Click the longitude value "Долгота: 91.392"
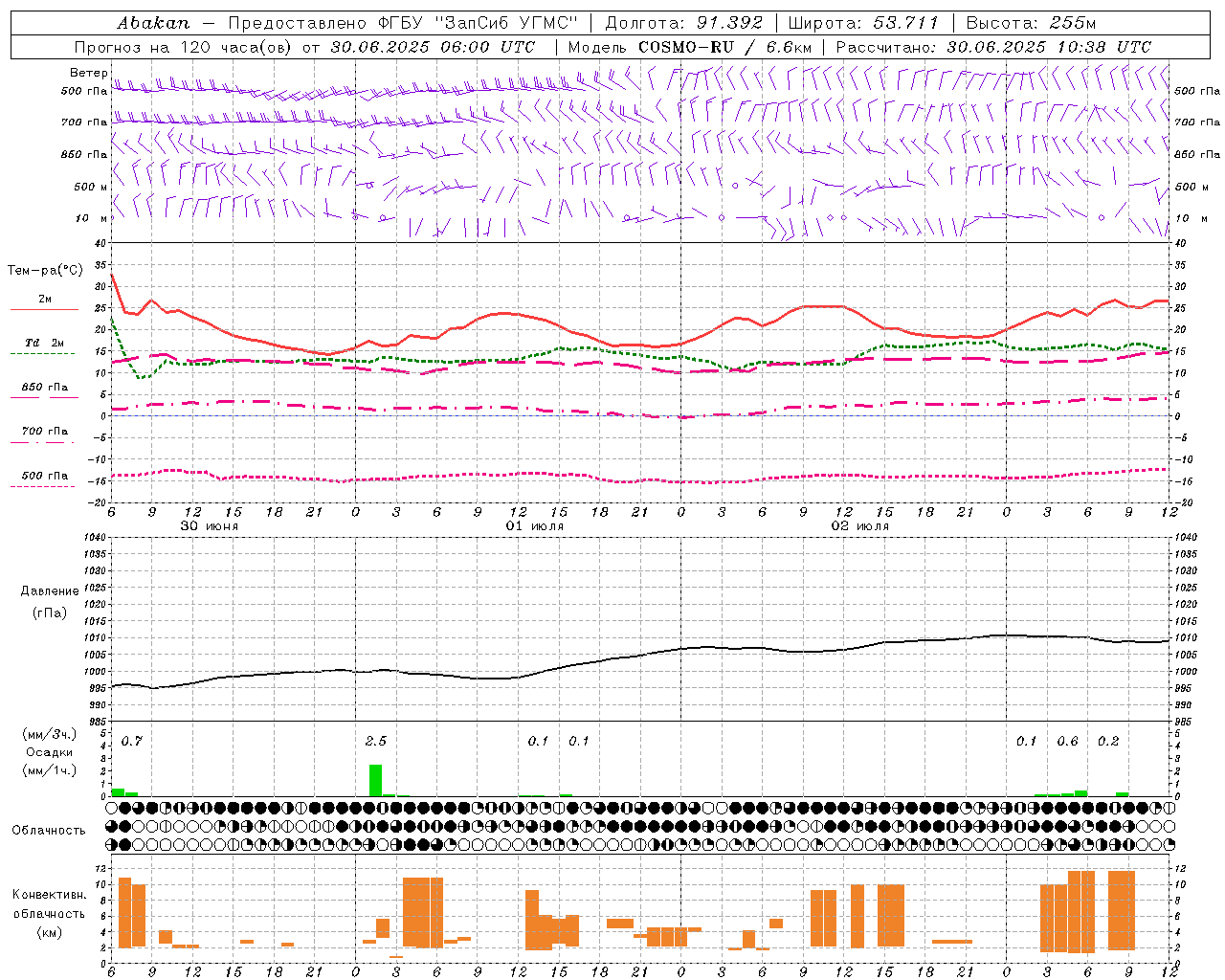Image resolution: width=1225 pixels, height=980 pixels. [x=683, y=22]
